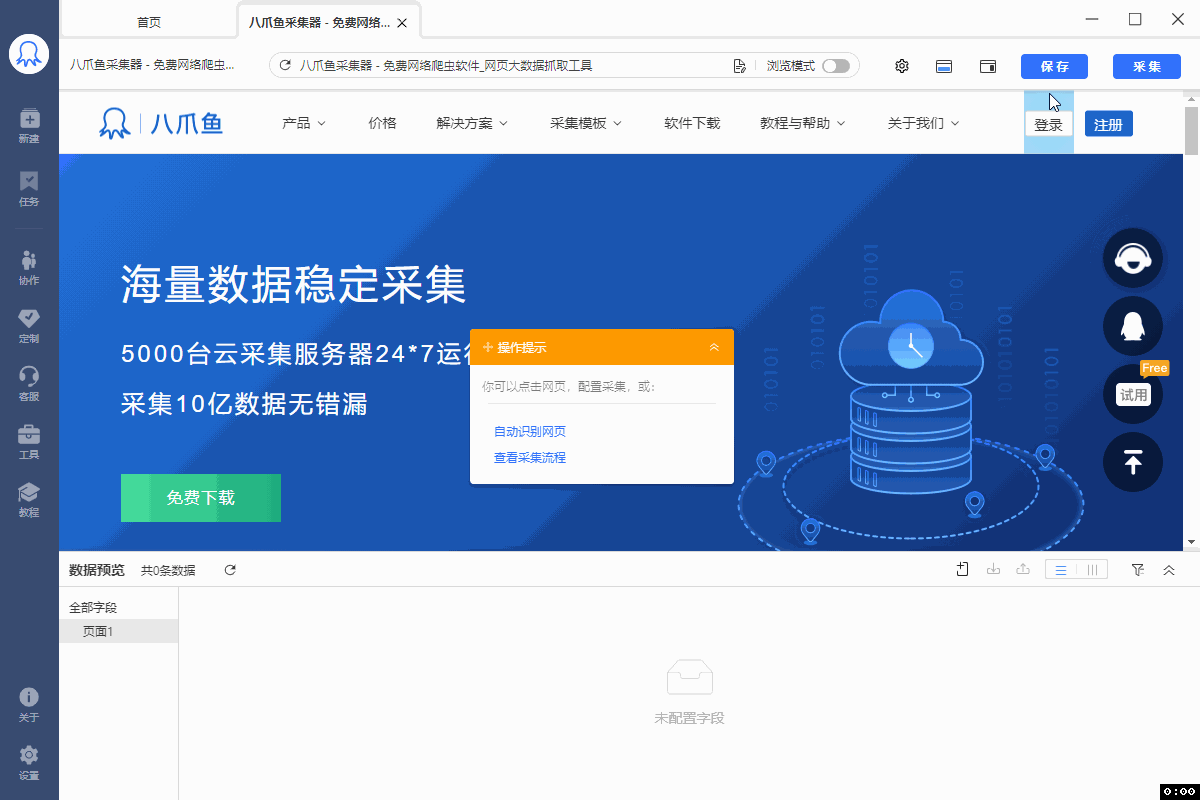Switch data preview to row list view
Viewport: 1200px width, 800px height.
point(1061,569)
